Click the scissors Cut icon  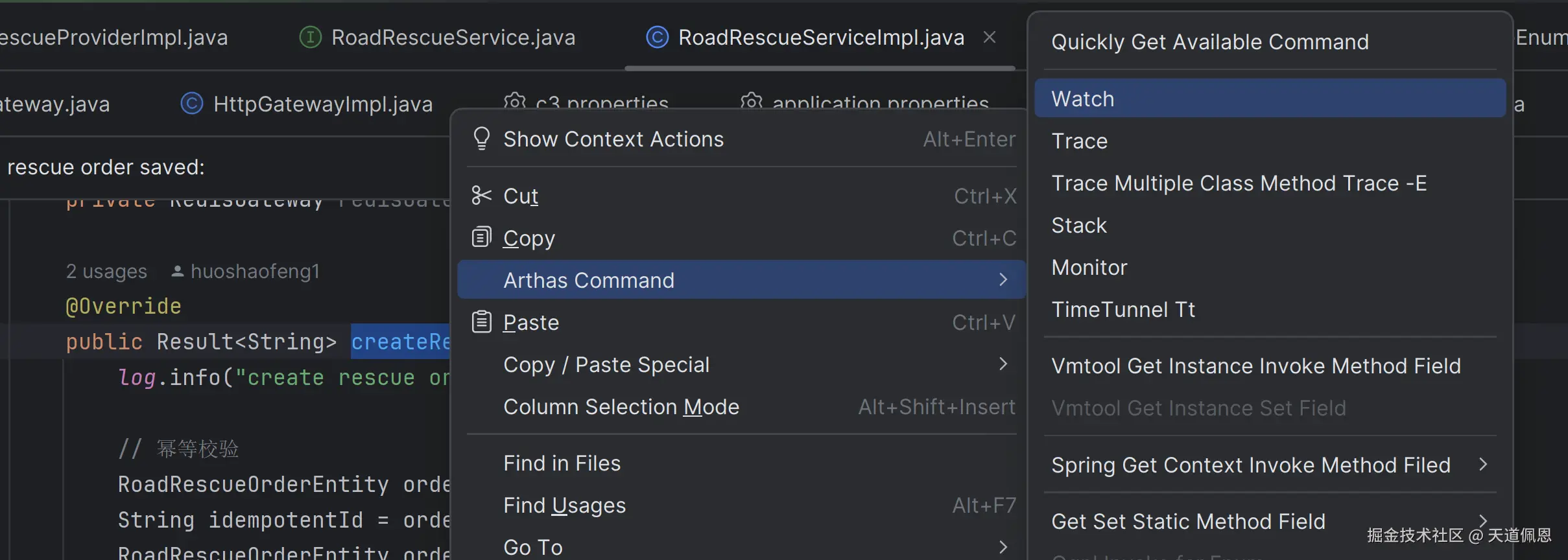(481, 195)
